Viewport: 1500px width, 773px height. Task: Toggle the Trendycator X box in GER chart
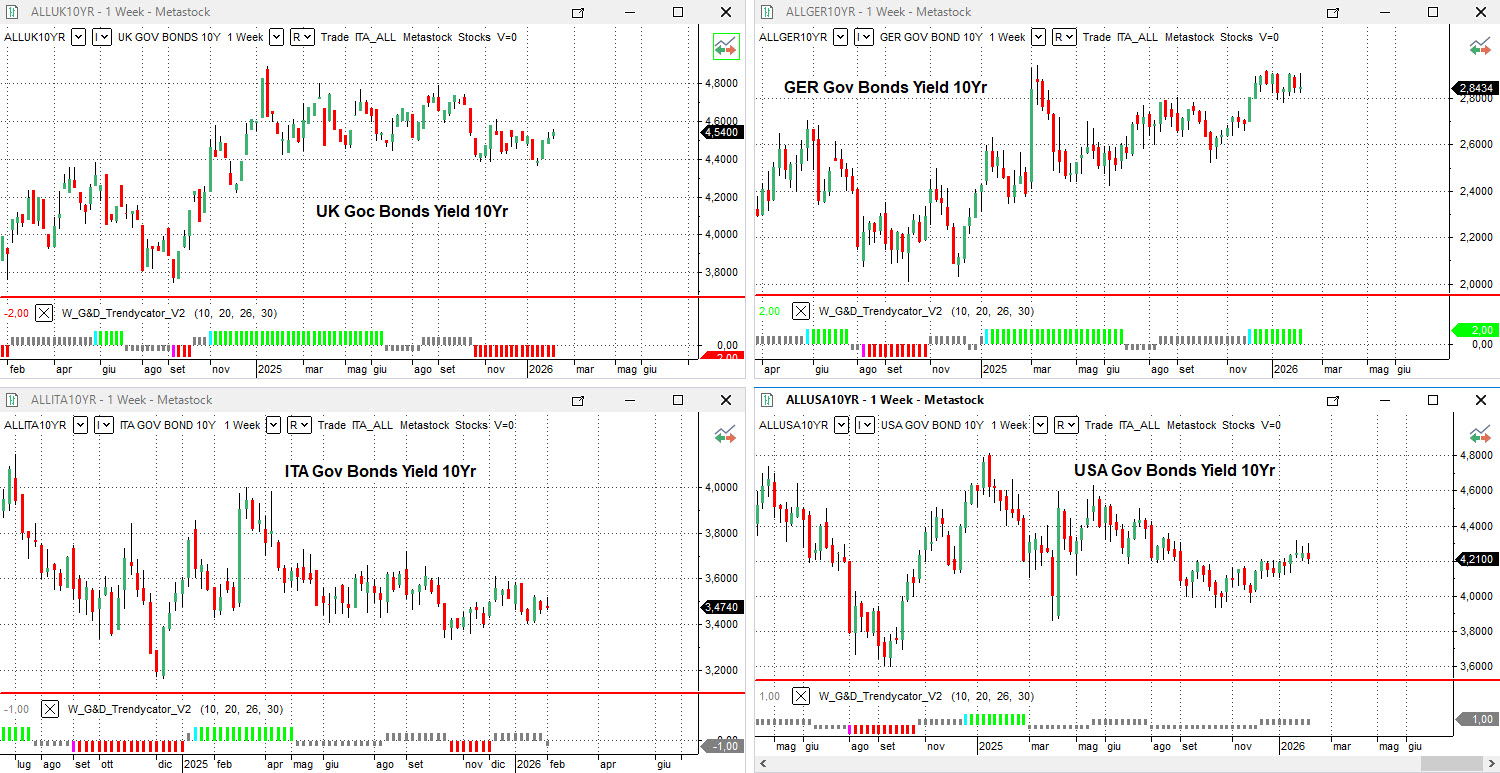click(x=801, y=311)
